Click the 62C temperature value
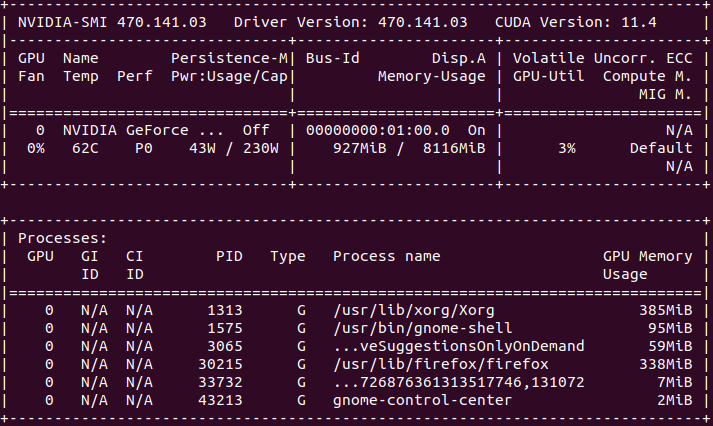 85,149
